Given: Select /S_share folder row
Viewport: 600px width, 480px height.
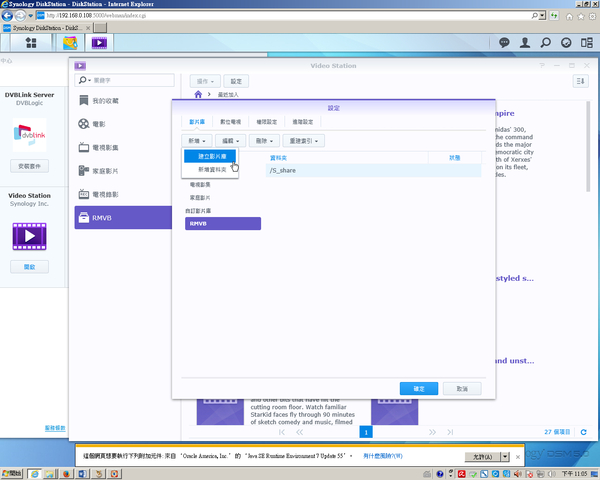Looking at the screenshot, I should 350,171.
